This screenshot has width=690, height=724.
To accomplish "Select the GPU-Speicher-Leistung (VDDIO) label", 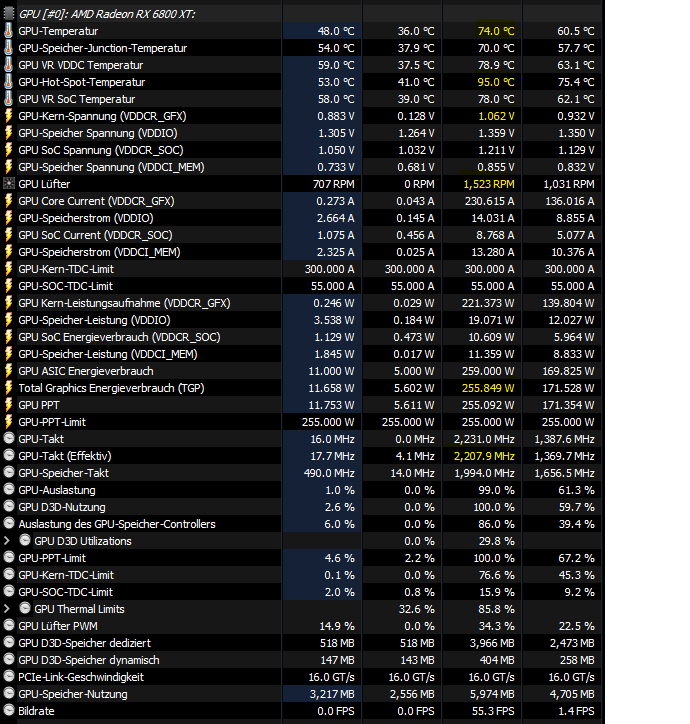I will tap(94, 320).
